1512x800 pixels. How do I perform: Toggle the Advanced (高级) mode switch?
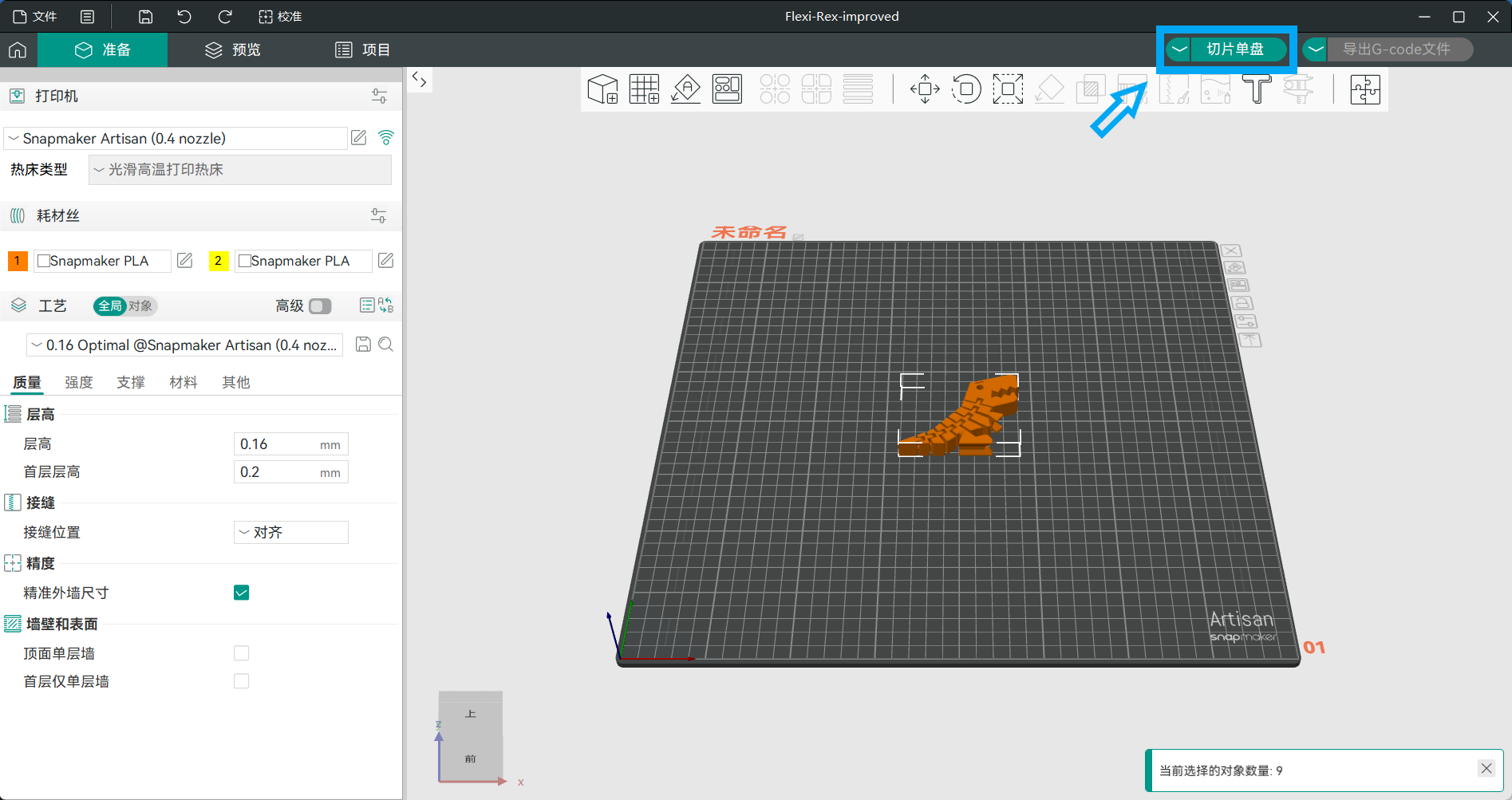[320, 306]
